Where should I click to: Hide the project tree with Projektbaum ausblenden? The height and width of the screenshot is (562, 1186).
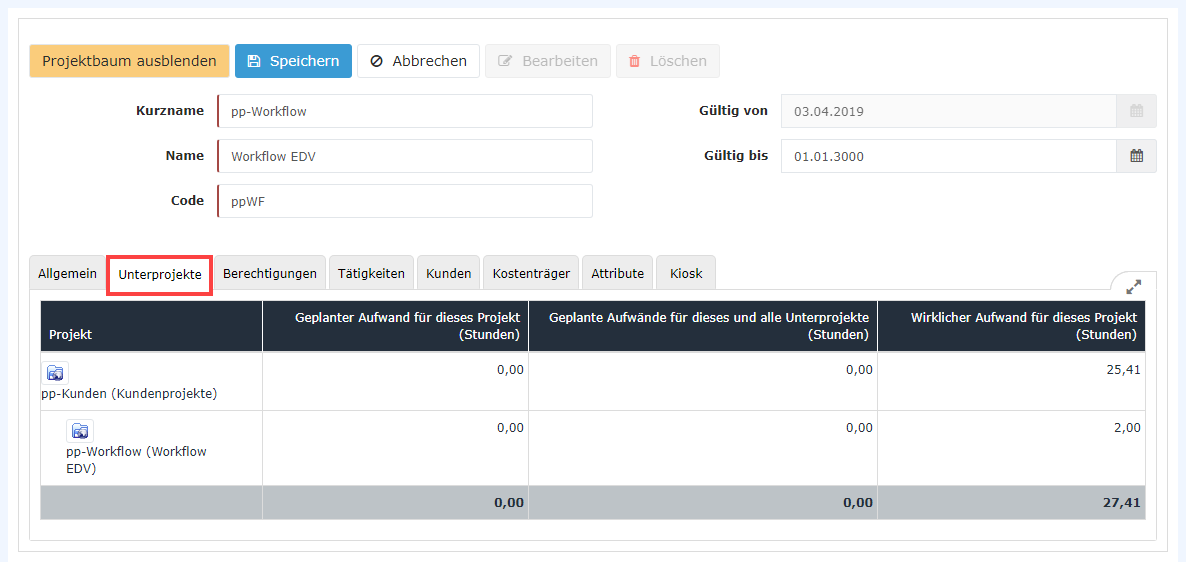point(129,61)
